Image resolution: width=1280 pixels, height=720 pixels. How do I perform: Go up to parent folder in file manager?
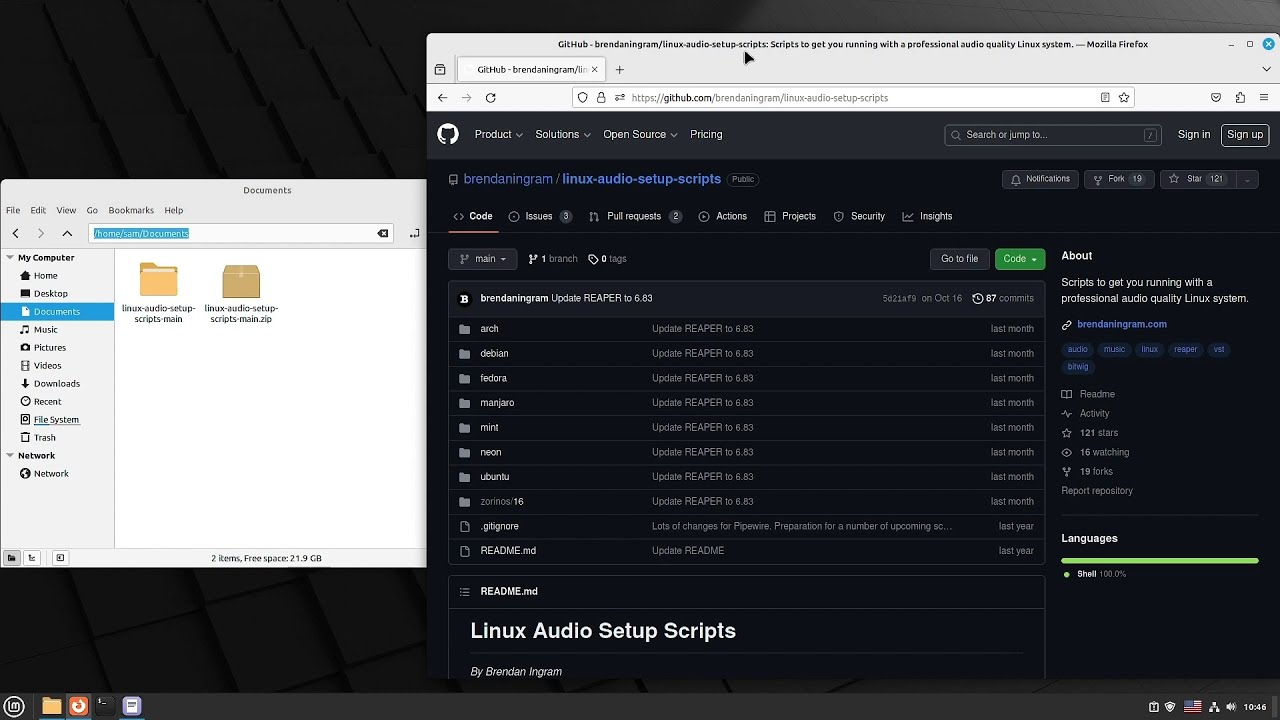pos(67,233)
